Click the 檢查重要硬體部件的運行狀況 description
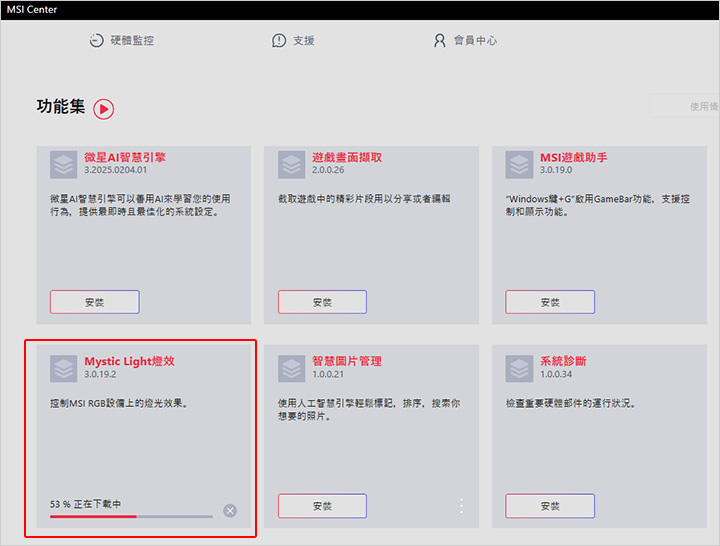Screen dimensions: 720x546 point(570,403)
